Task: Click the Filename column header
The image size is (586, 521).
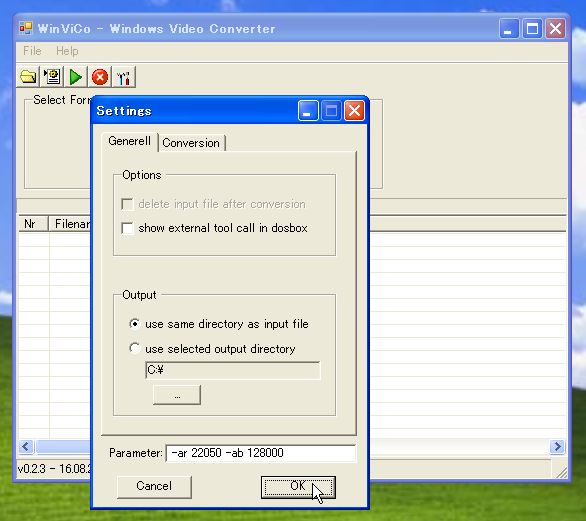Action: click(x=70, y=224)
